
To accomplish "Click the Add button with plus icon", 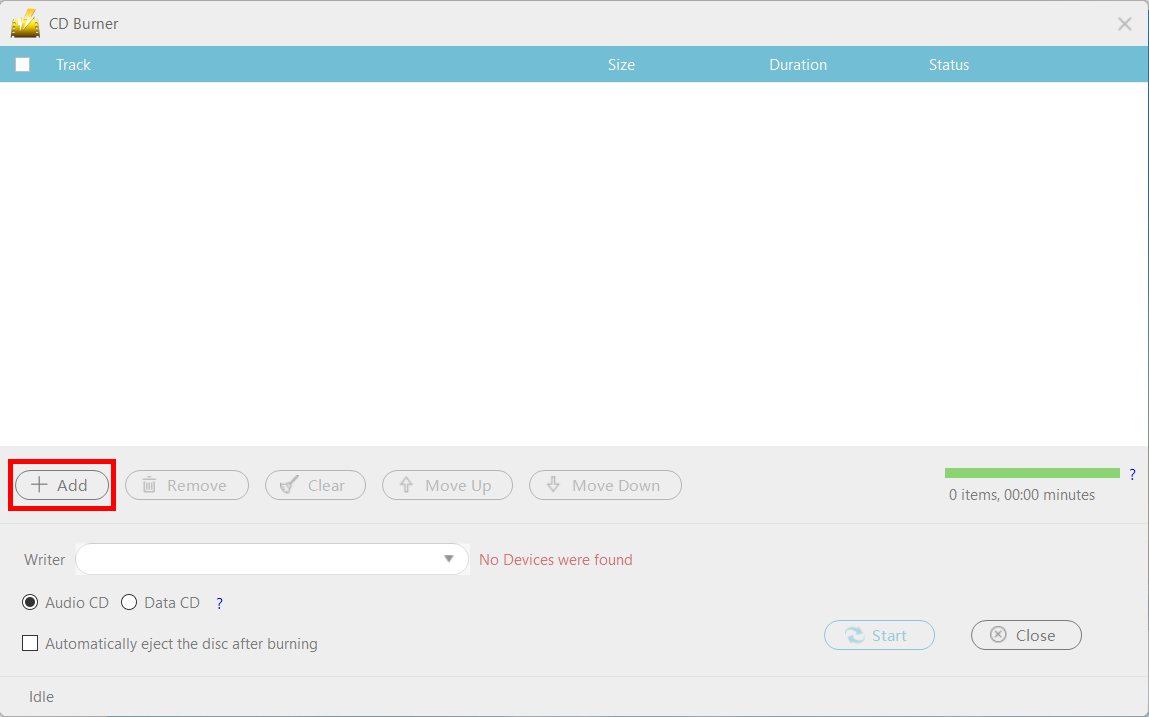I will point(62,485).
